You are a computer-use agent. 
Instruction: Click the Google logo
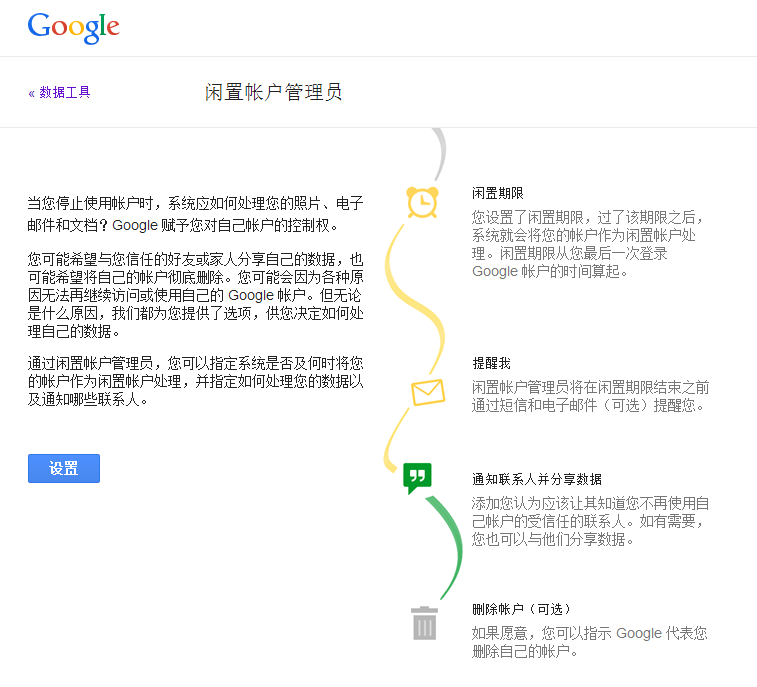pyautogui.click(x=73, y=27)
